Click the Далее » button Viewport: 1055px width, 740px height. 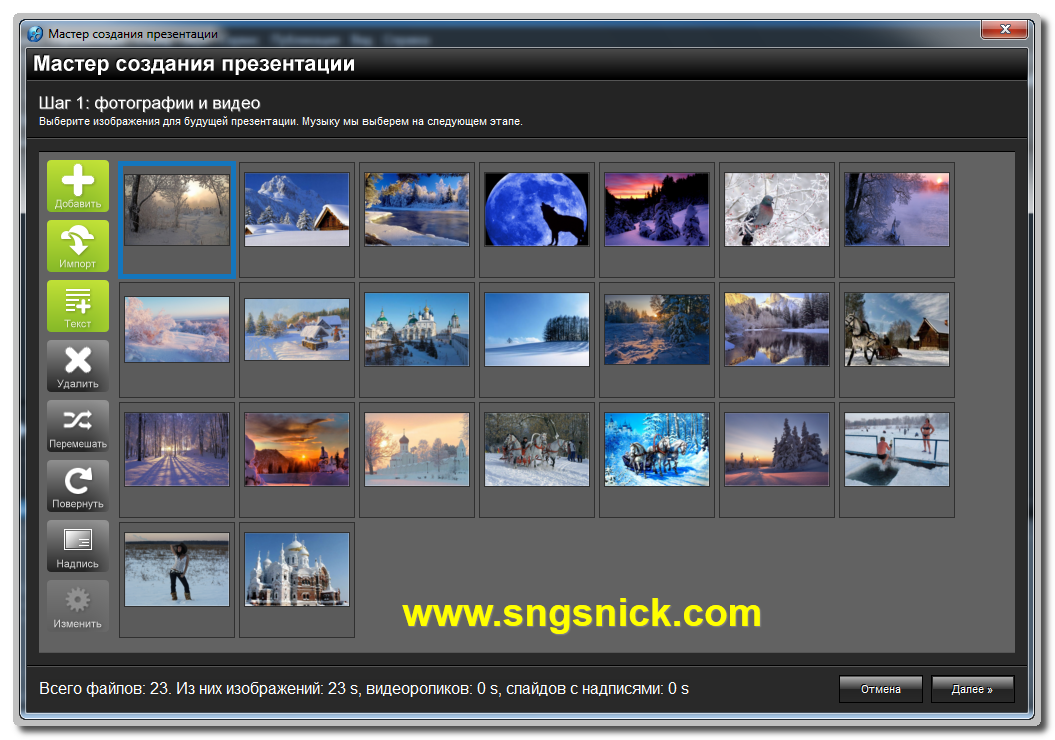[972, 689]
